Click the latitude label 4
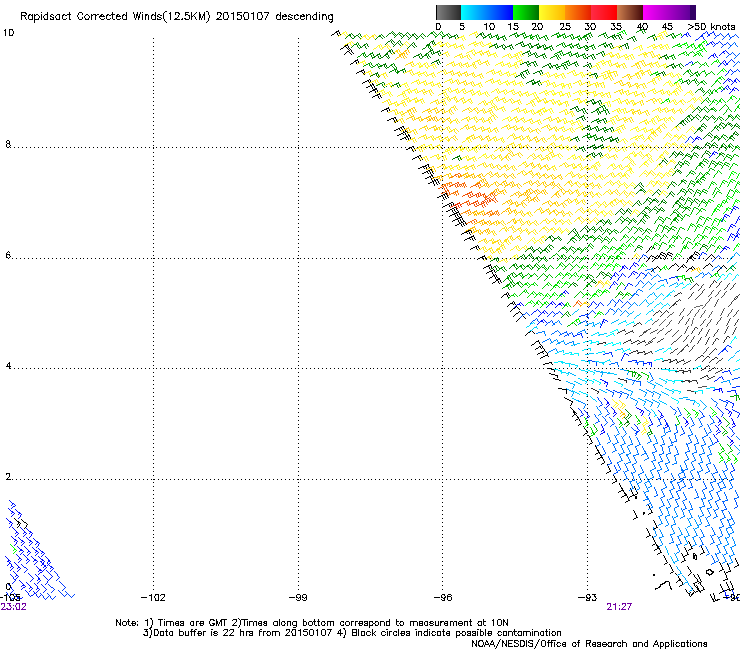This screenshot has height=650, width=740. click(x=8, y=366)
